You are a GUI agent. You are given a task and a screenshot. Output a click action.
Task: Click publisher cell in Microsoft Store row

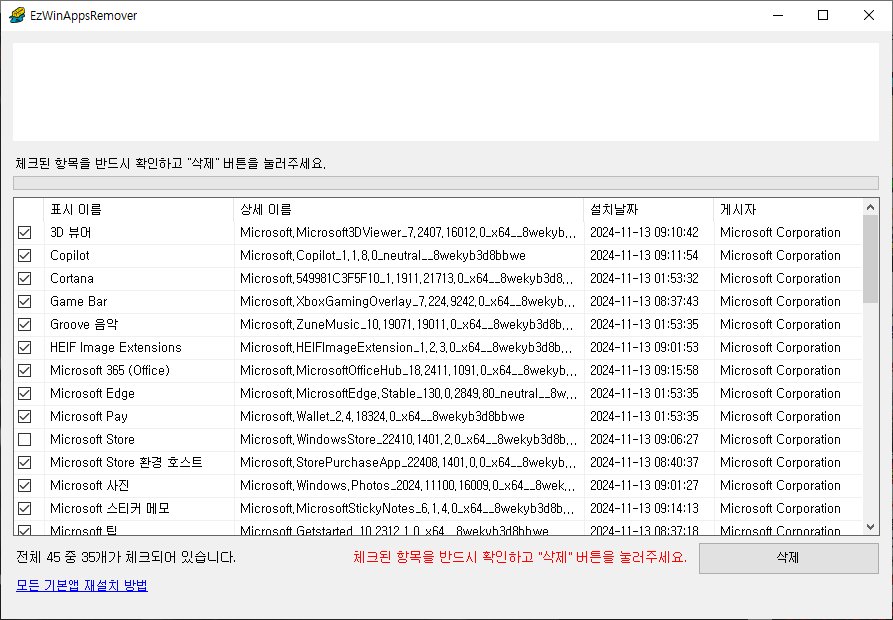pos(780,440)
